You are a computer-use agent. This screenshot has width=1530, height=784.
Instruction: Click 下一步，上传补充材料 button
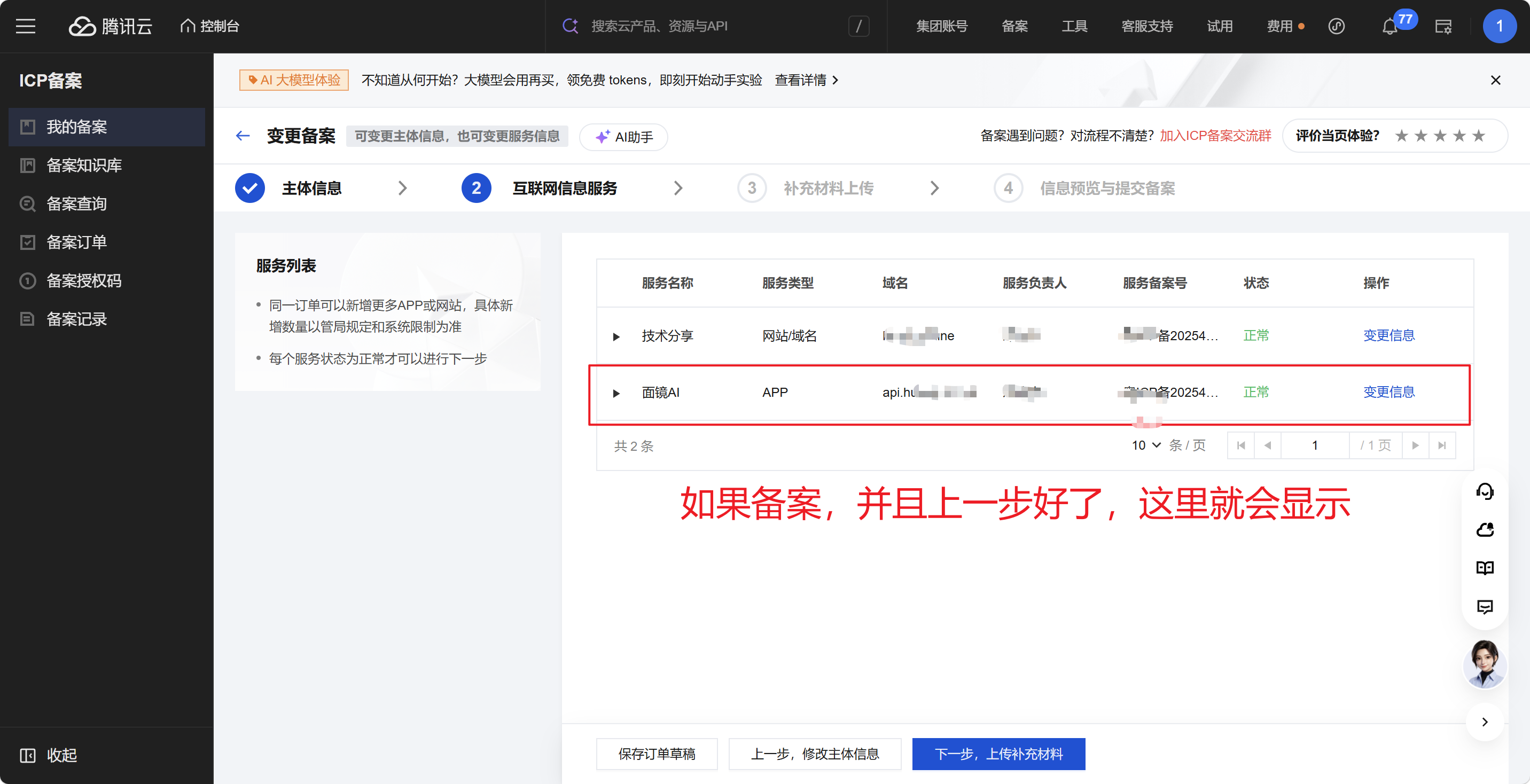(998, 754)
